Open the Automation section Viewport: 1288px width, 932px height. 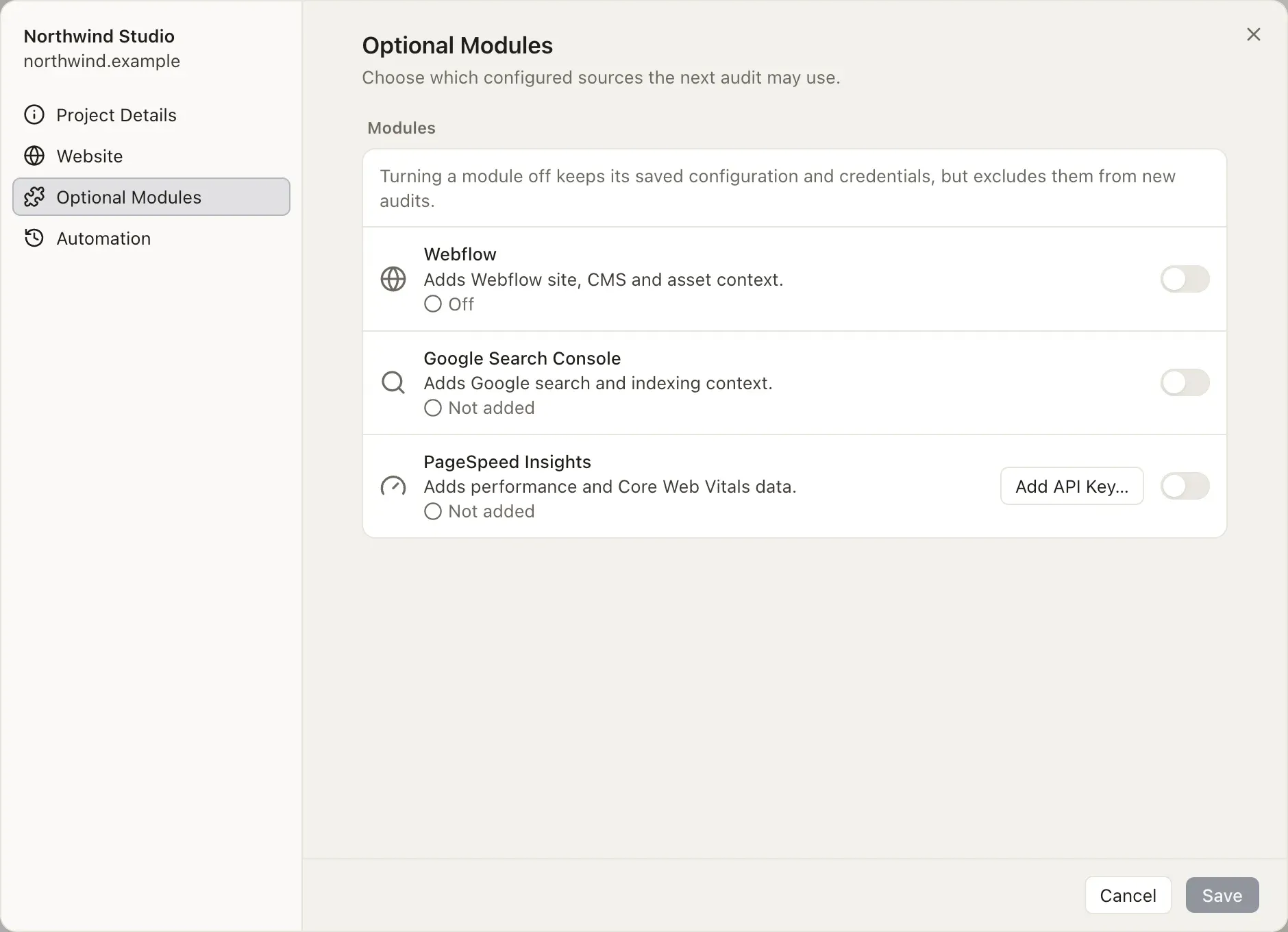point(151,238)
